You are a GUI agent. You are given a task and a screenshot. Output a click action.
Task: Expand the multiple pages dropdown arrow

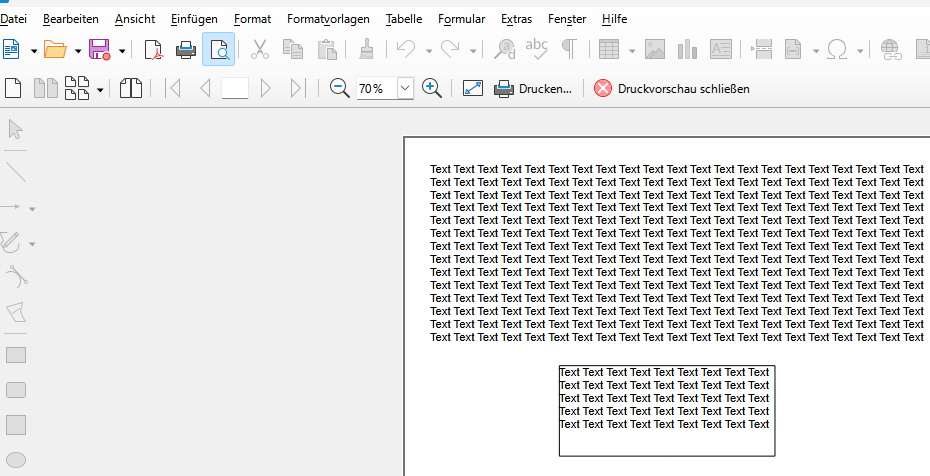click(x=100, y=90)
